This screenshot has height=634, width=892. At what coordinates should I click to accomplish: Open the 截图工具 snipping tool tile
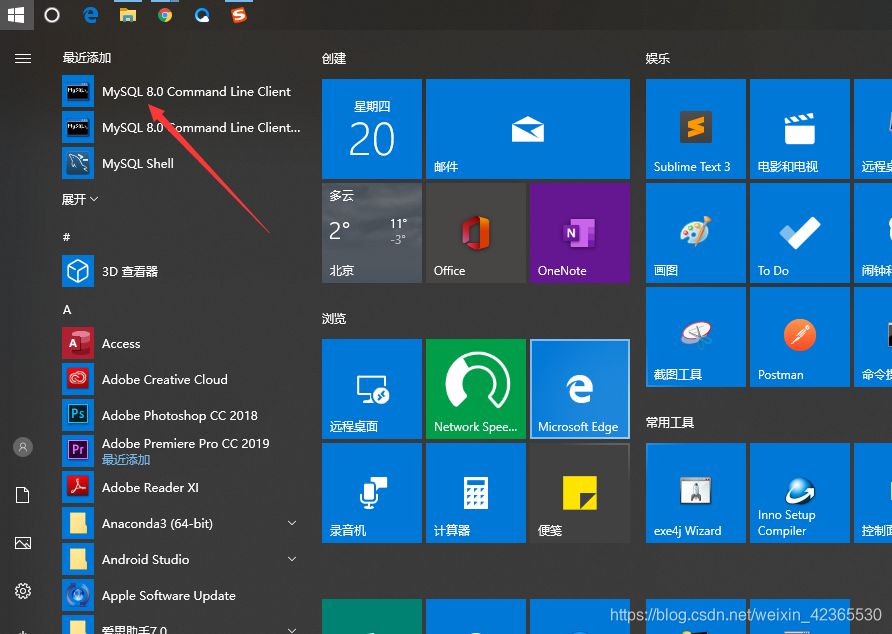696,337
